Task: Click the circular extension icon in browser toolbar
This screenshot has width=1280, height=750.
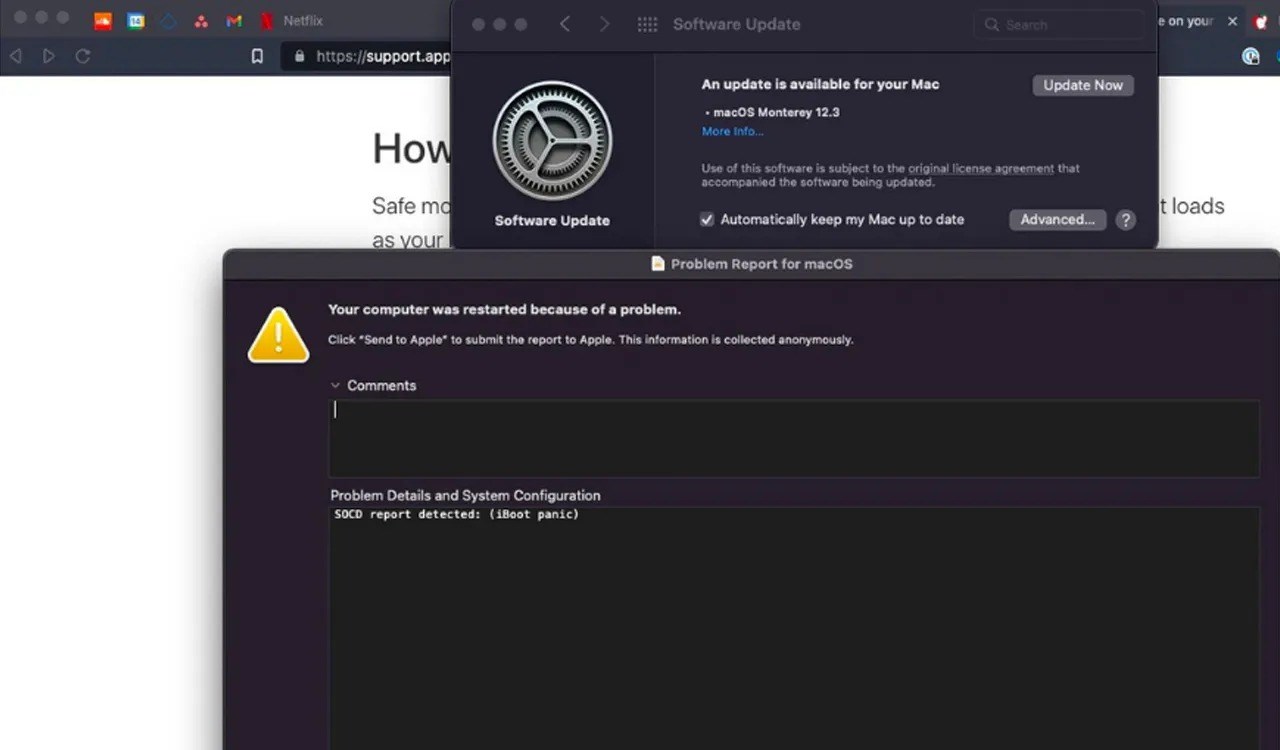Action: click(x=1250, y=56)
